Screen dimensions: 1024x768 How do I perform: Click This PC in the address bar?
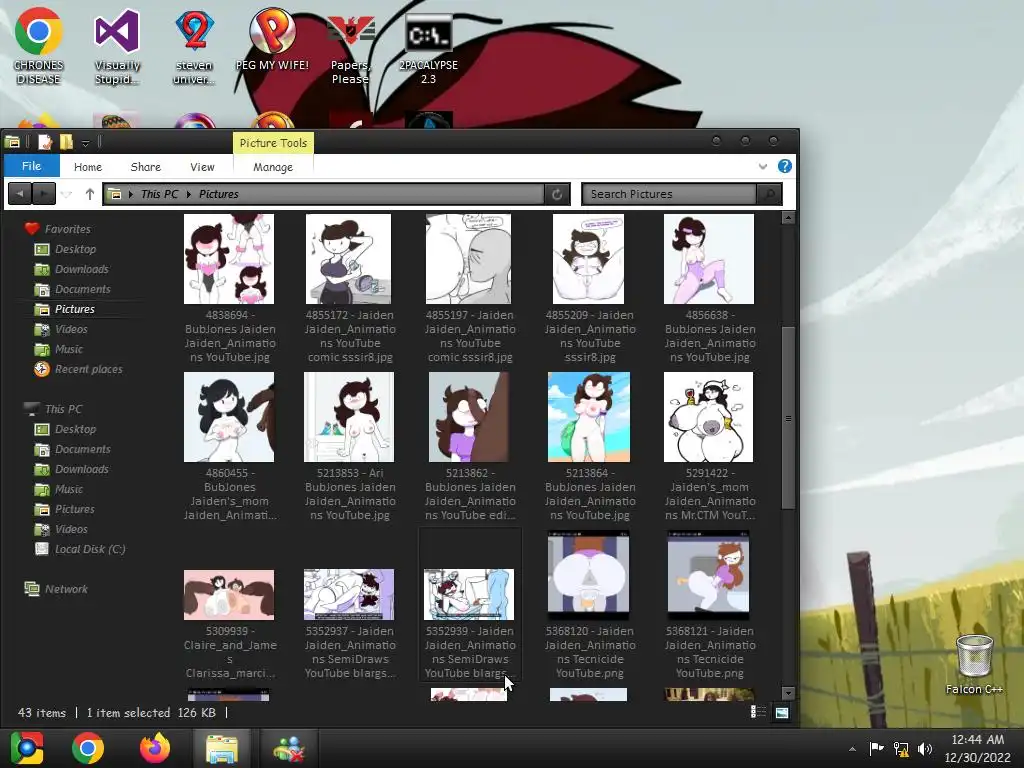[x=159, y=194]
